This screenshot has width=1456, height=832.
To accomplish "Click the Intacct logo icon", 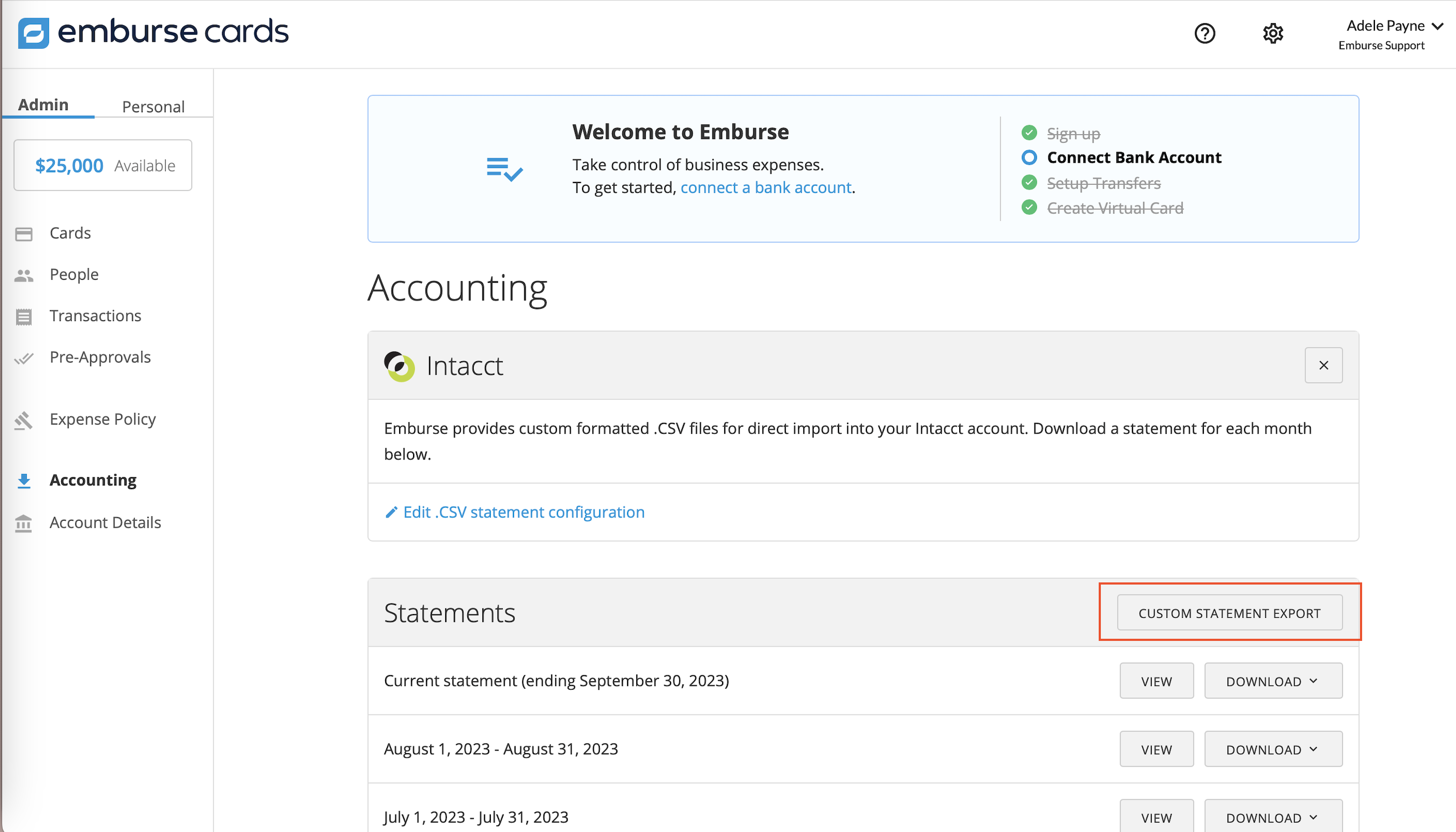I will (x=399, y=366).
